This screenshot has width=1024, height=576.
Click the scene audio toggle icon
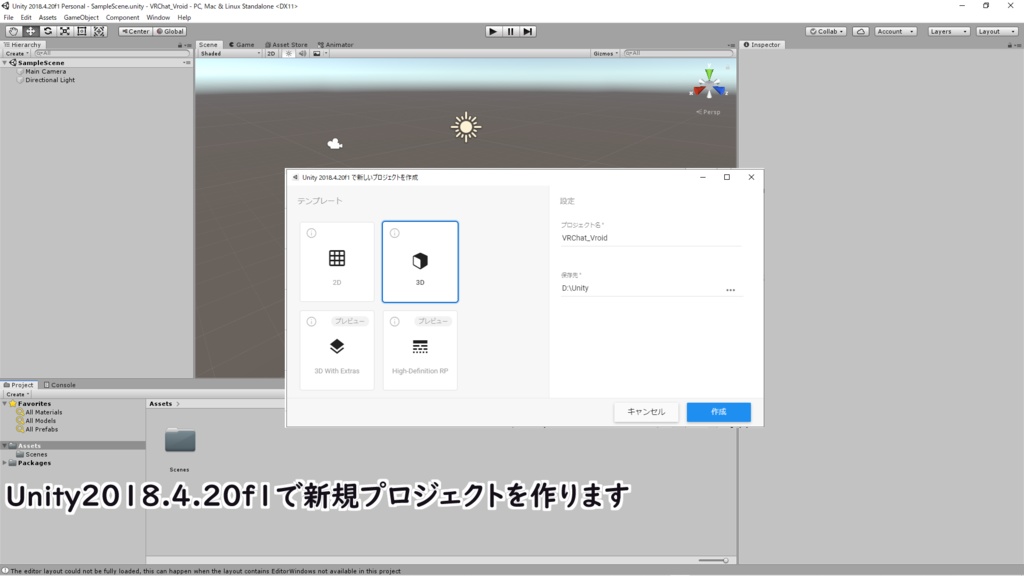[x=304, y=53]
